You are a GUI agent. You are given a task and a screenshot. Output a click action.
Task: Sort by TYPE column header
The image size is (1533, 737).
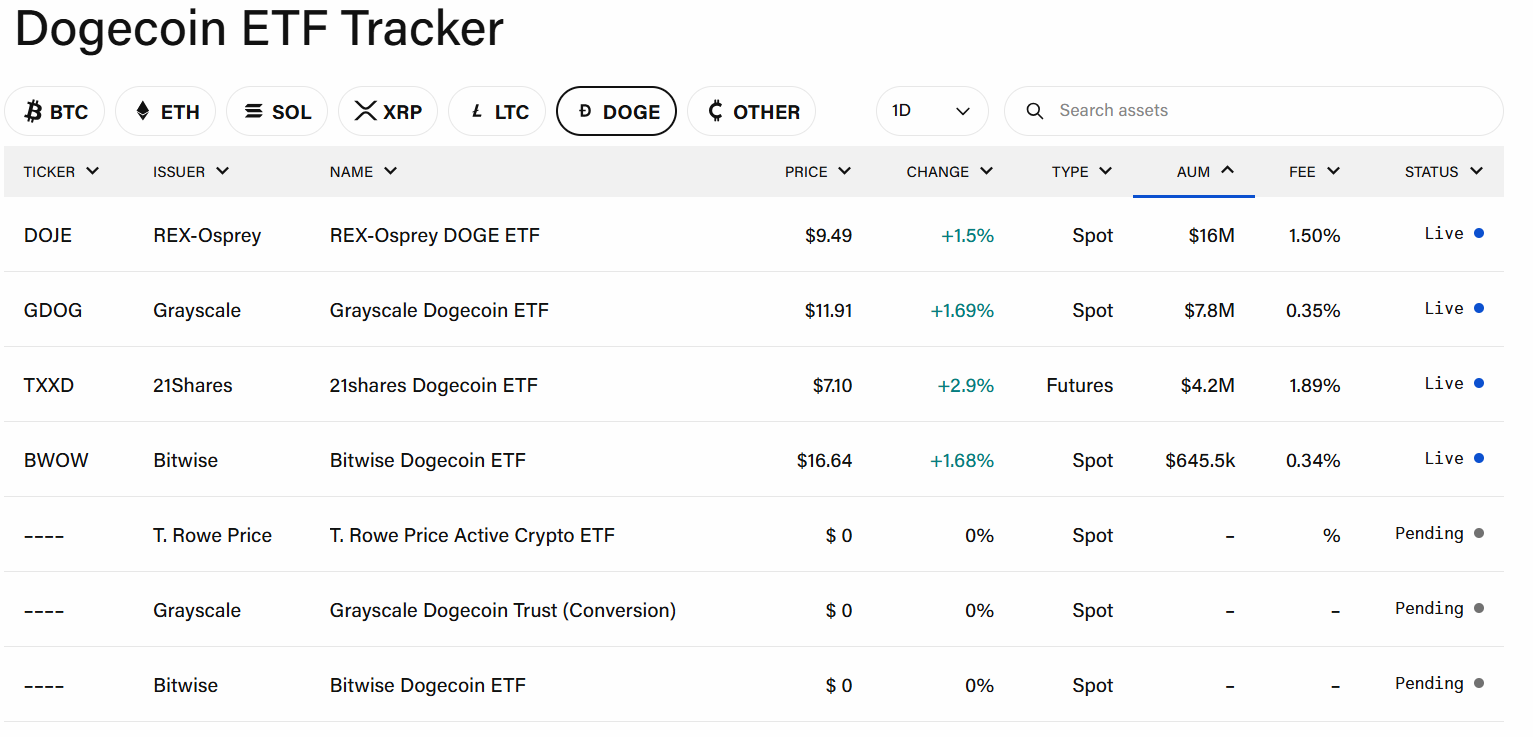[x=1082, y=172]
